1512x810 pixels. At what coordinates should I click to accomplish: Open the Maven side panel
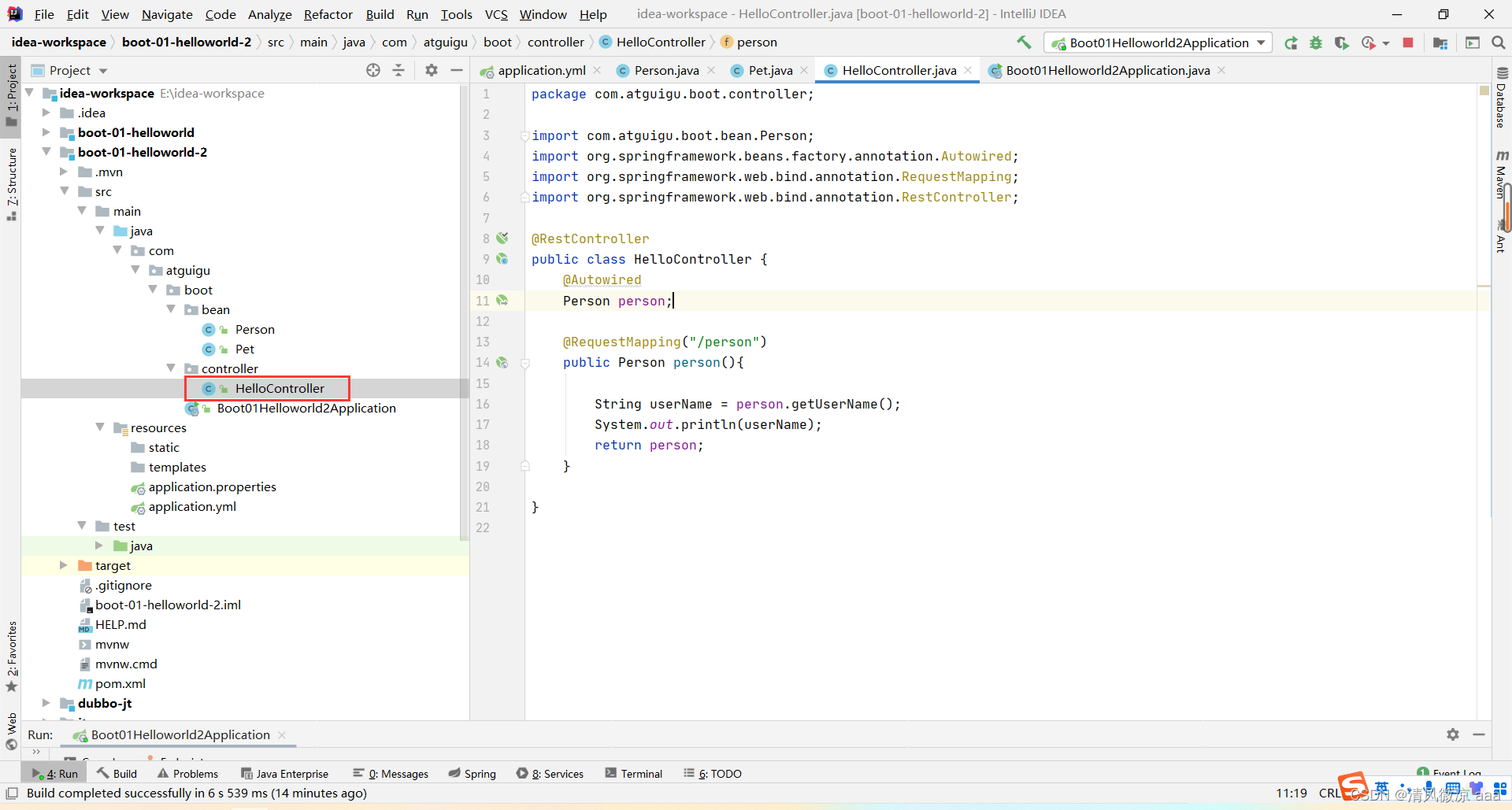(1502, 175)
